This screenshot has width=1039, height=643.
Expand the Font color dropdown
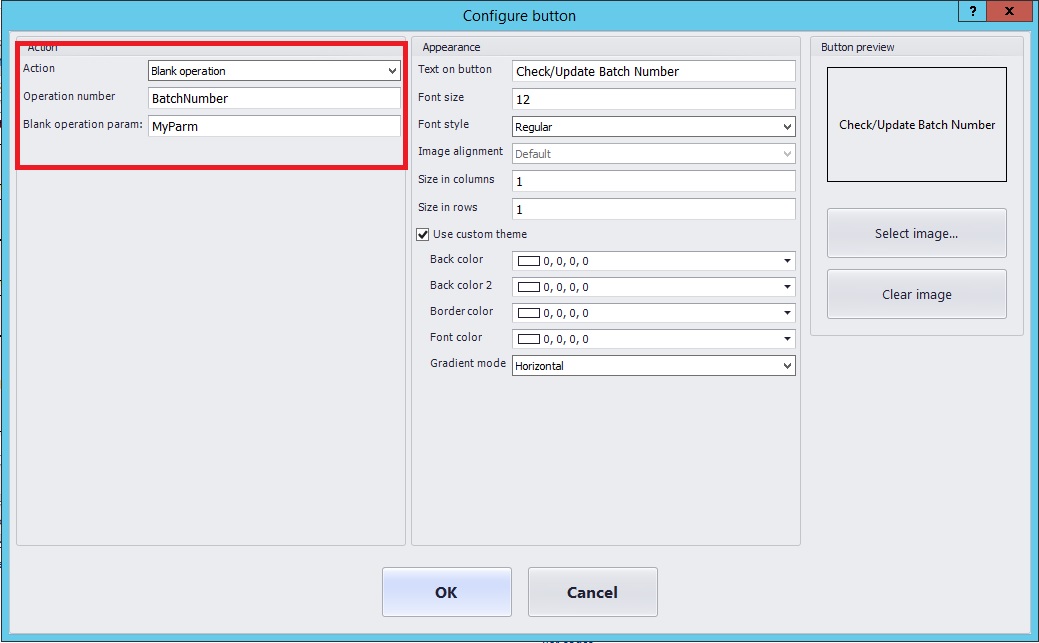[788, 339]
